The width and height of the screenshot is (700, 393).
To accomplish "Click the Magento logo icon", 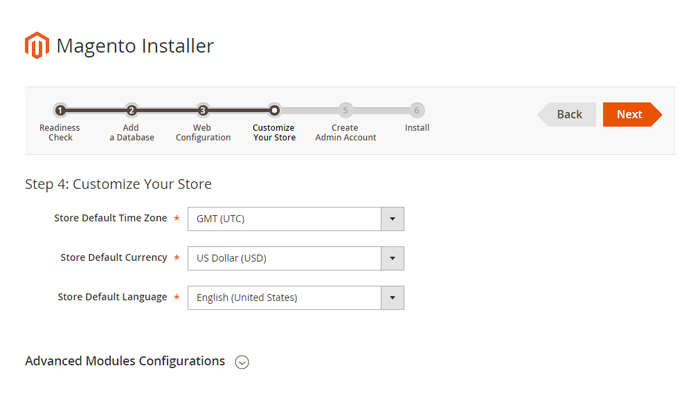I will 37,45.
